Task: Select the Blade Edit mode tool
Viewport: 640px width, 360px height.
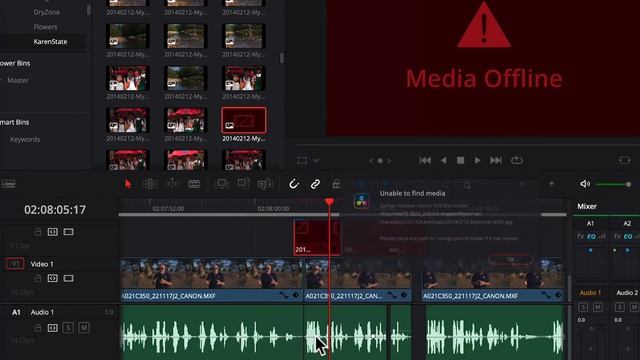Action: click(x=194, y=184)
